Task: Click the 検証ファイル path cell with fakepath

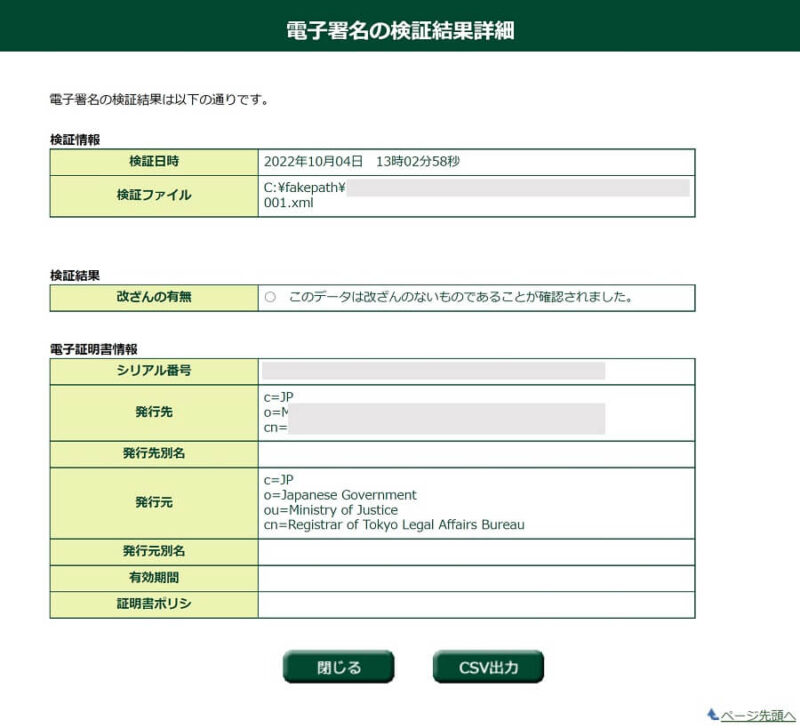Action: [476, 196]
